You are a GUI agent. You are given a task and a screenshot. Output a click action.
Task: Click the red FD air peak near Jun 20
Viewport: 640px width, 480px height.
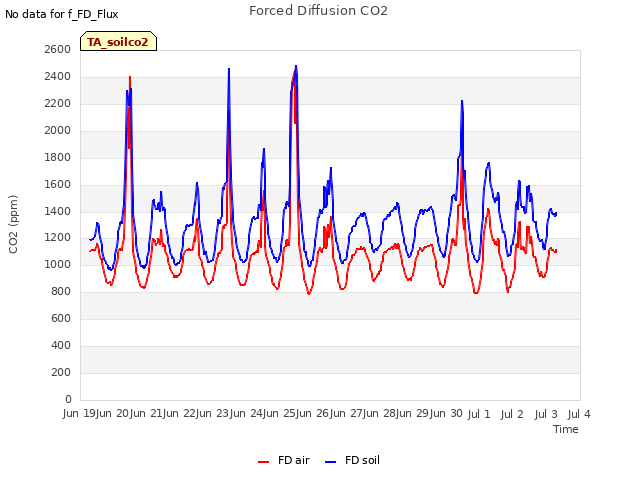point(130,77)
